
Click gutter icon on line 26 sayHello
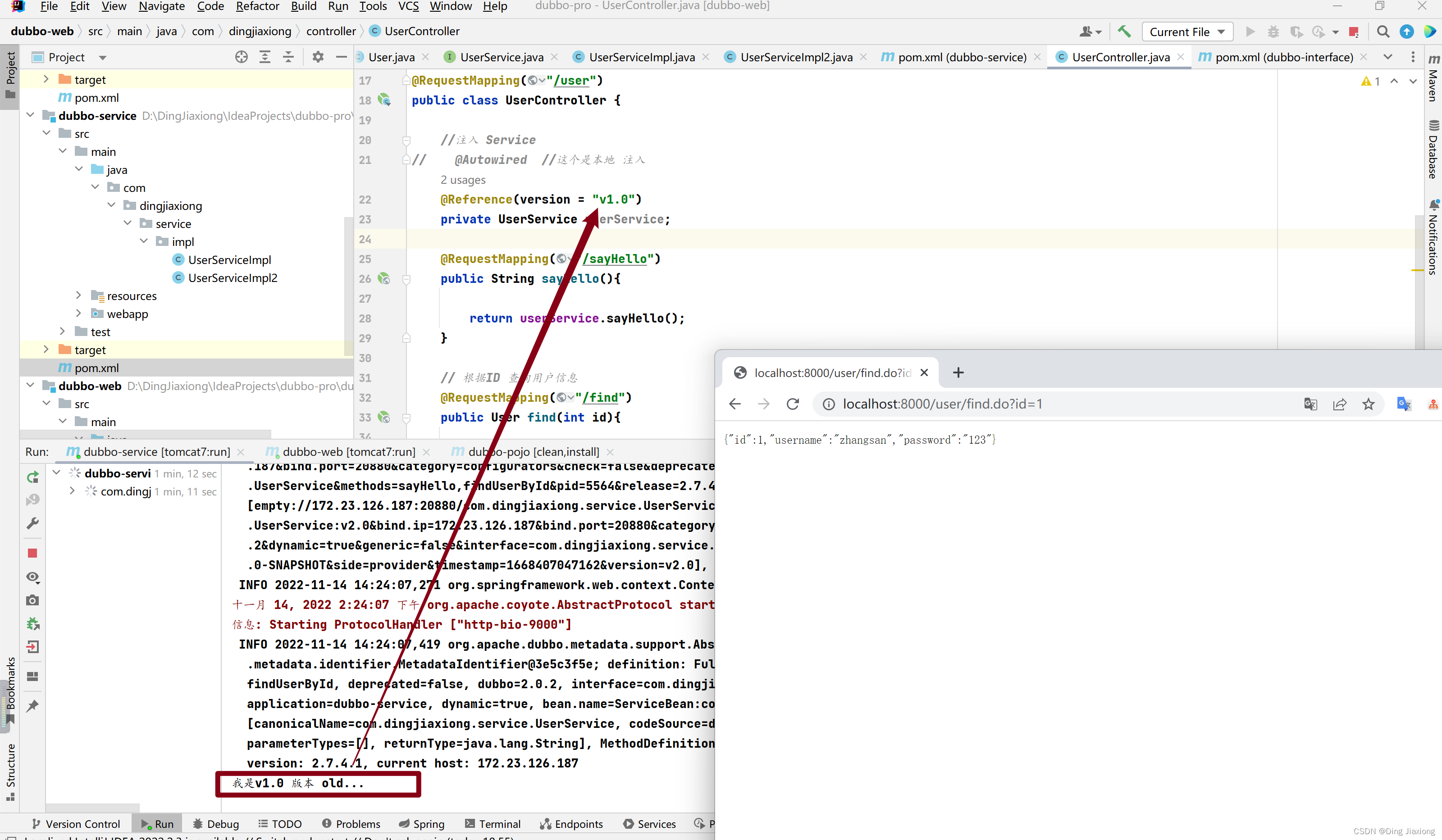point(384,278)
